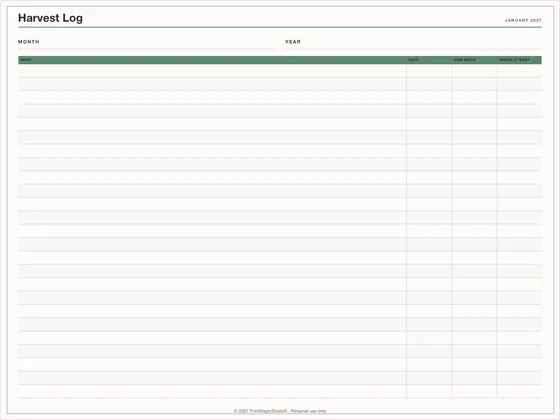Click the "WHAT" column header
The height and width of the screenshot is (420, 560).
point(26,60)
